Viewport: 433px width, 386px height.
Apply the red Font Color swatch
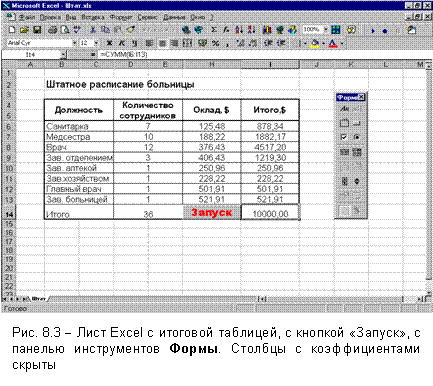(333, 43)
